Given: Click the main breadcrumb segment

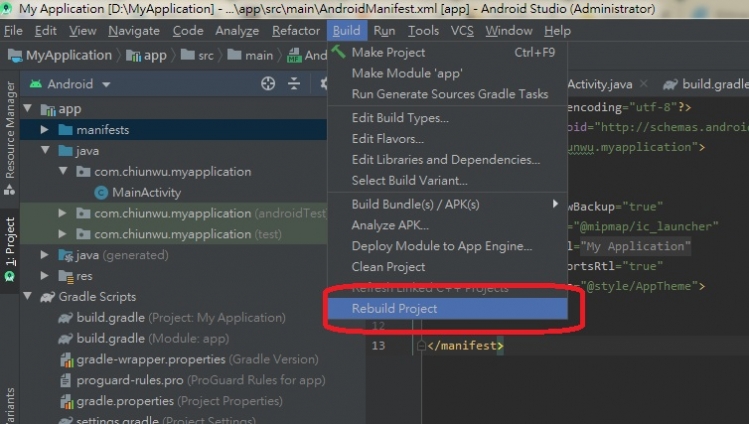Looking at the screenshot, I should tap(250, 55).
